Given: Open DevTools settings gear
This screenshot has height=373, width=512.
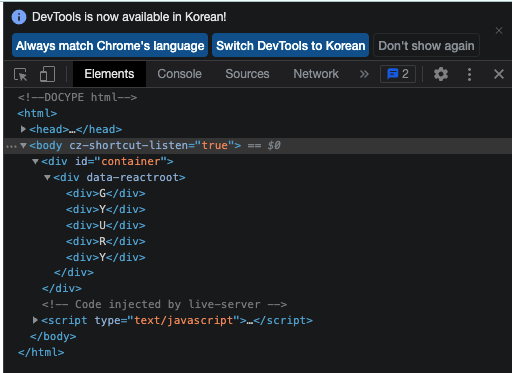Looking at the screenshot, I should 441,74.
